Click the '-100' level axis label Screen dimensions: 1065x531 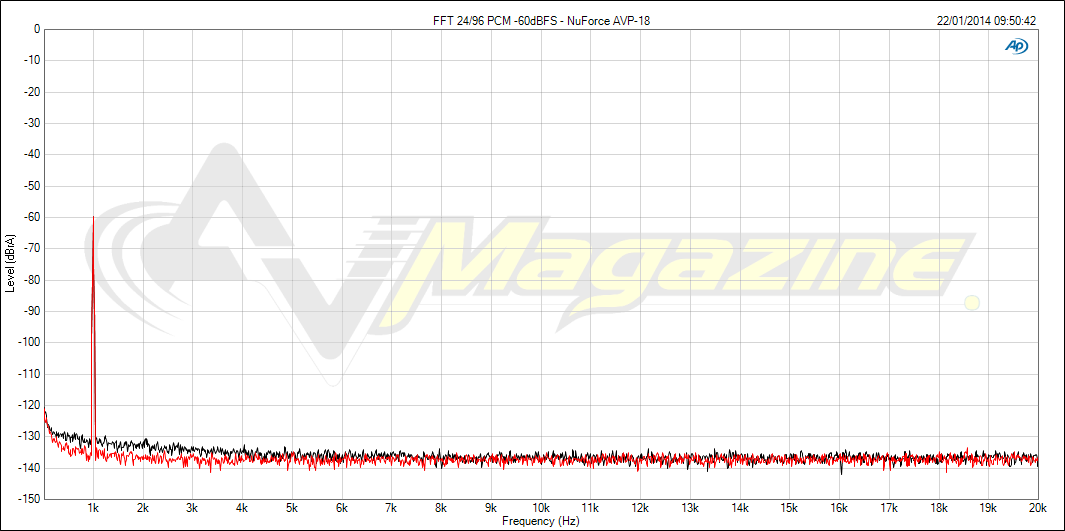pyautogui.click(x=30, y=343)
